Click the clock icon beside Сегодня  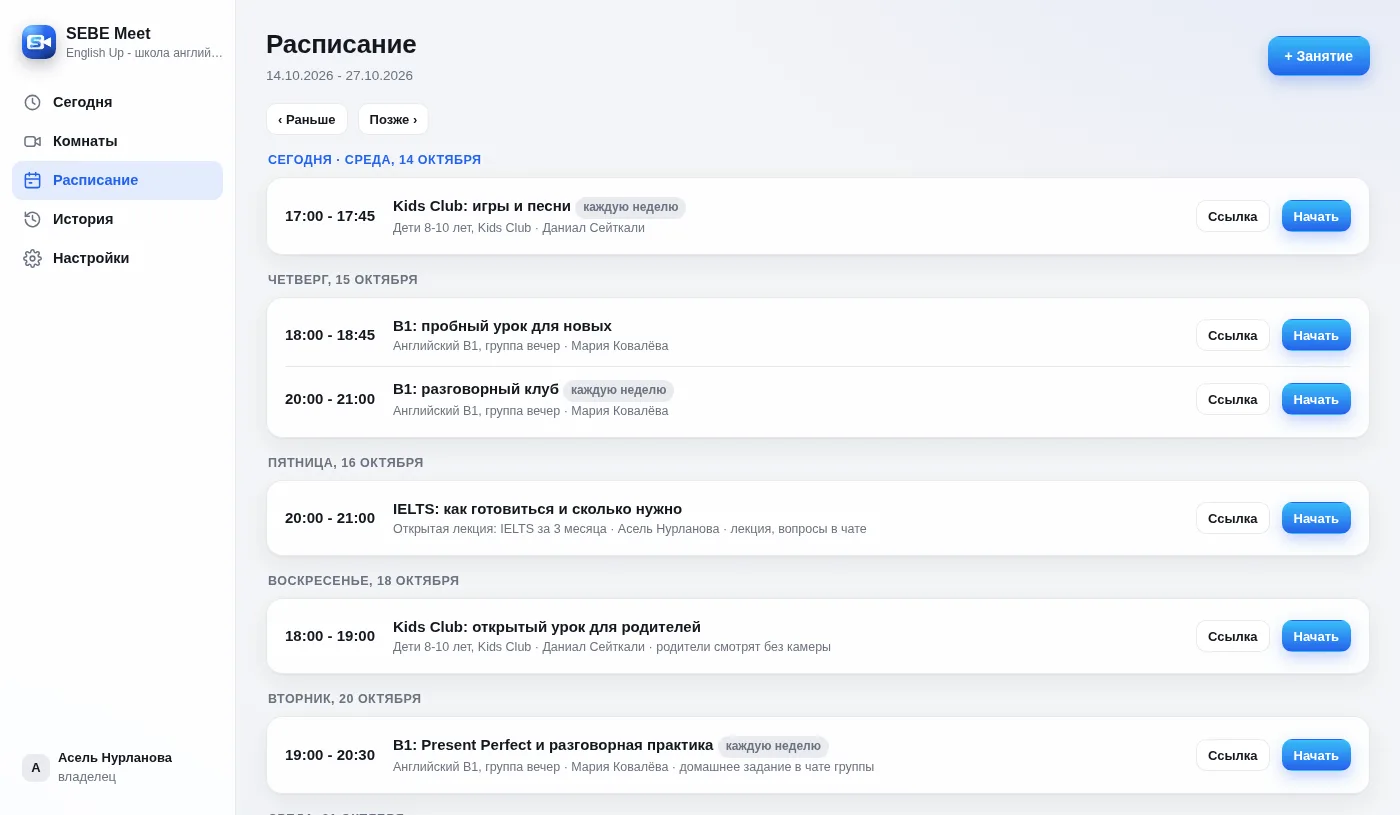[32, 102]
